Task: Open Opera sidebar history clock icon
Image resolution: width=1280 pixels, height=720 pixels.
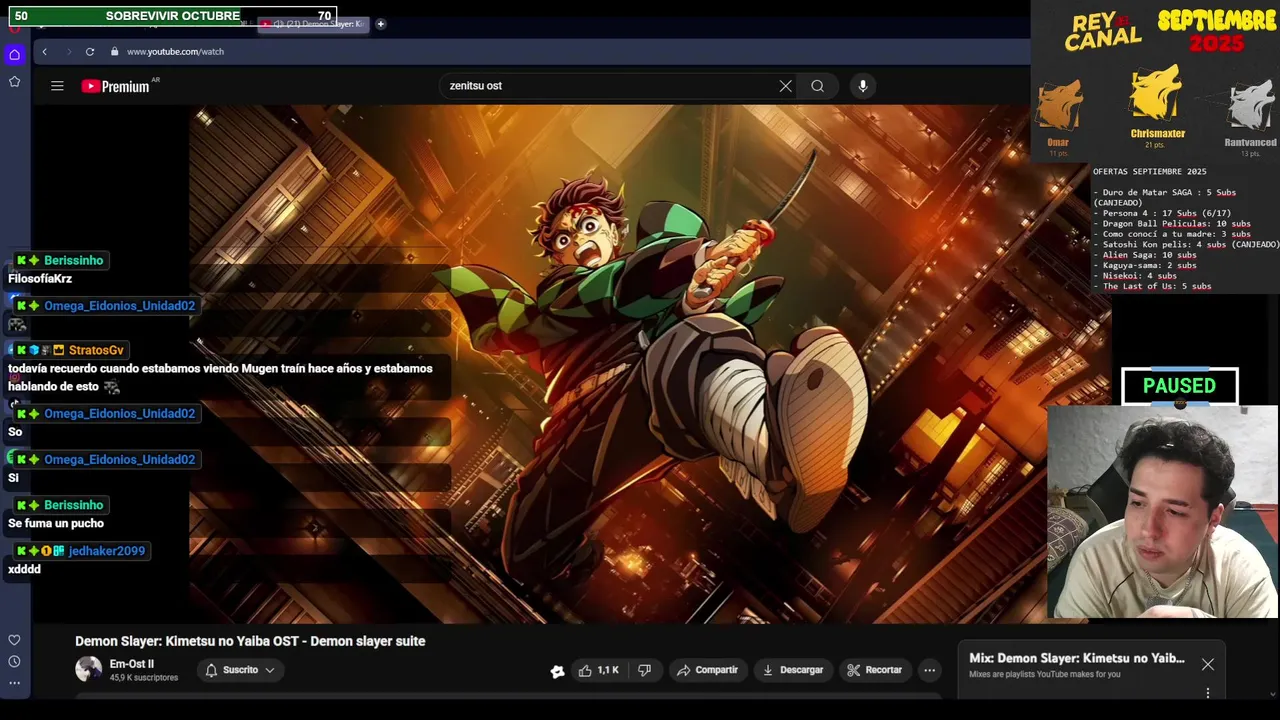Action: click(x=14, y=661)
